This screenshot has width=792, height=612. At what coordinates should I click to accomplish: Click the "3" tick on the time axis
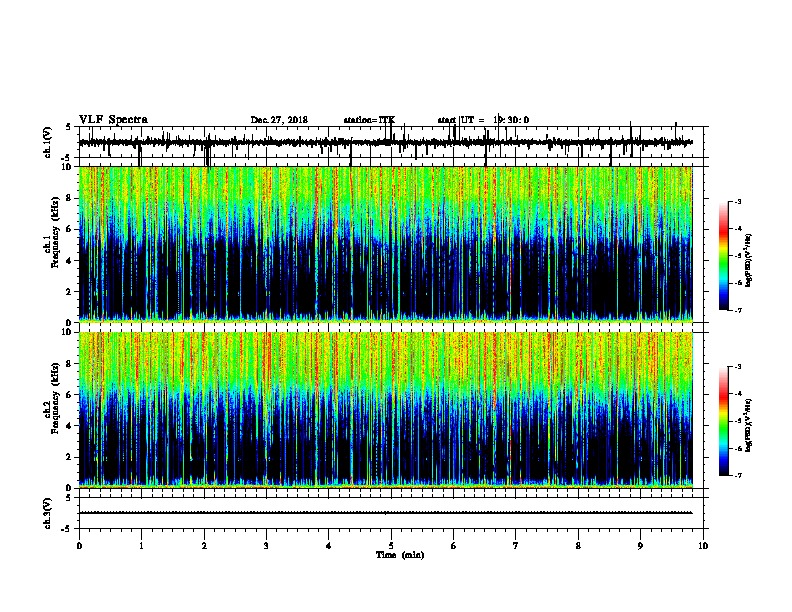[266, 546]
